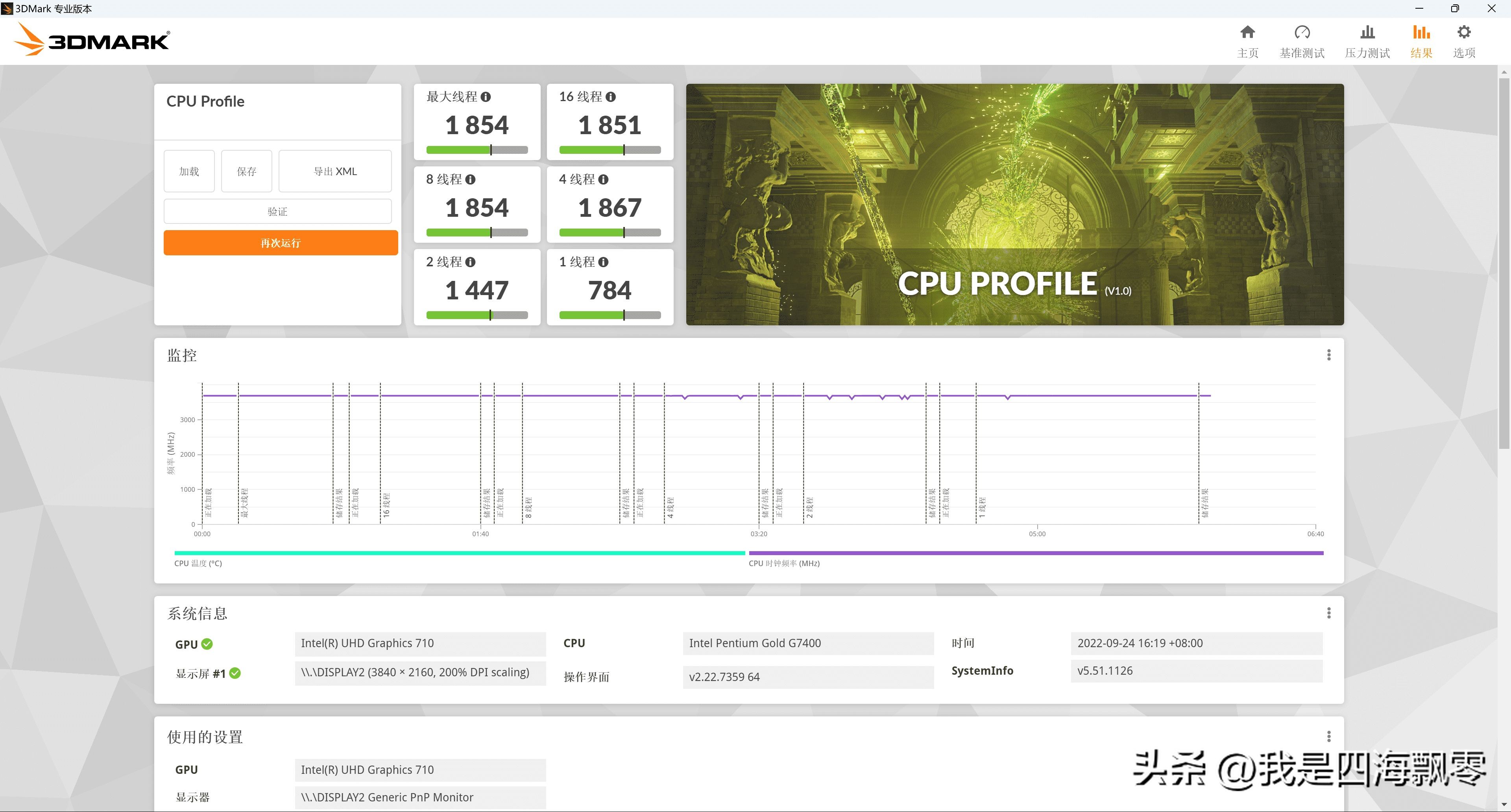
Task: Click info icon beside 1 线程
Action: [x=604, y=262]
